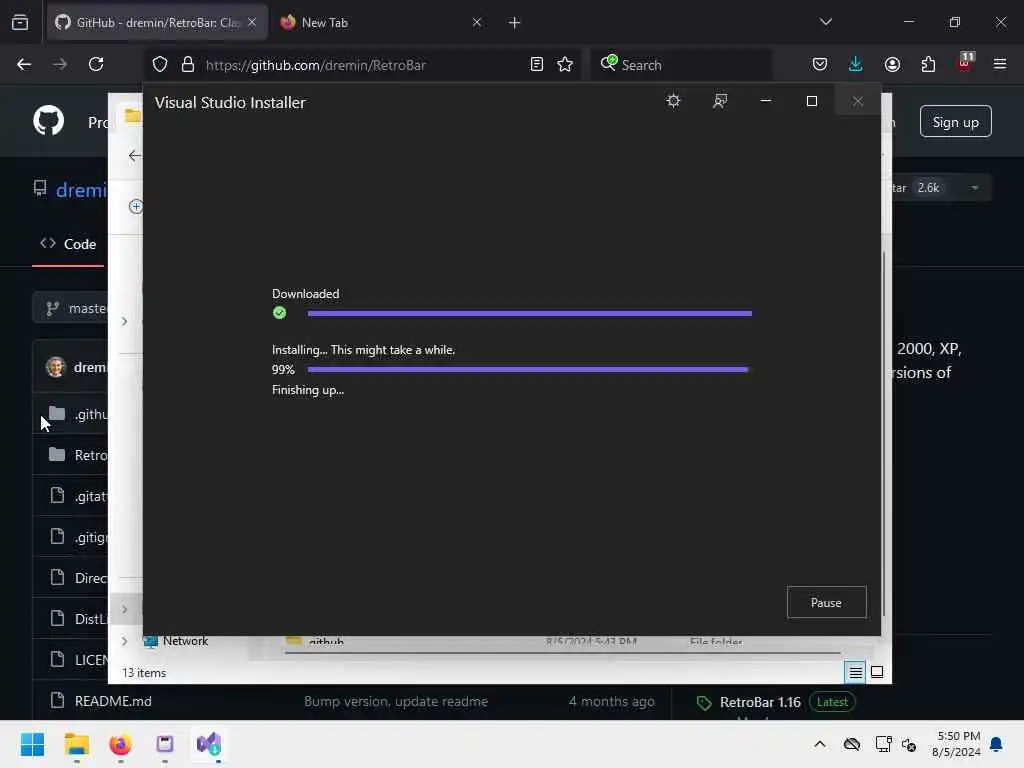Switch File Explorer to details view
Screen dimensions: 1024x768
pyautogui.click(x=856, y=672)
